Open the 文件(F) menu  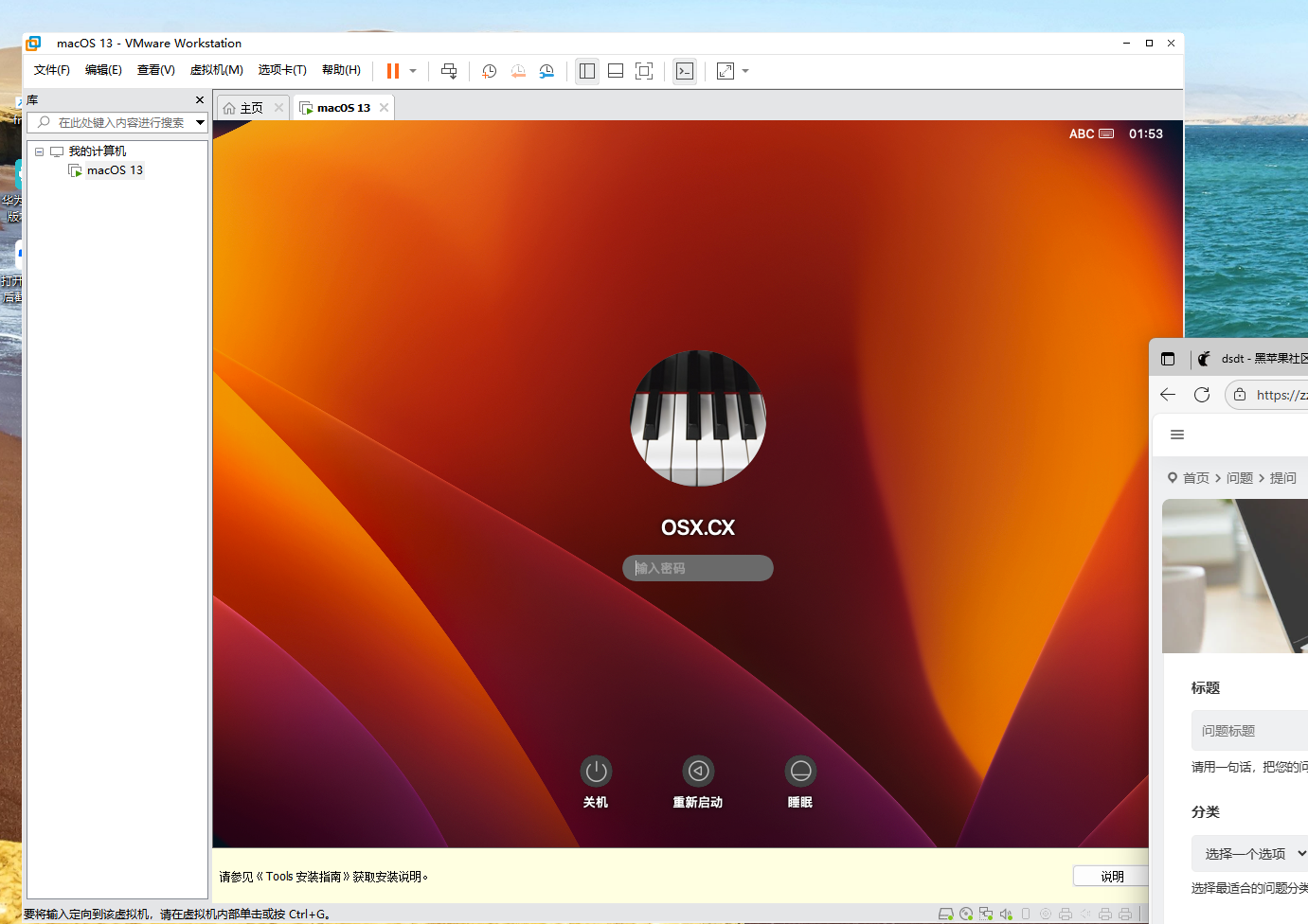[x=52, y=70]
